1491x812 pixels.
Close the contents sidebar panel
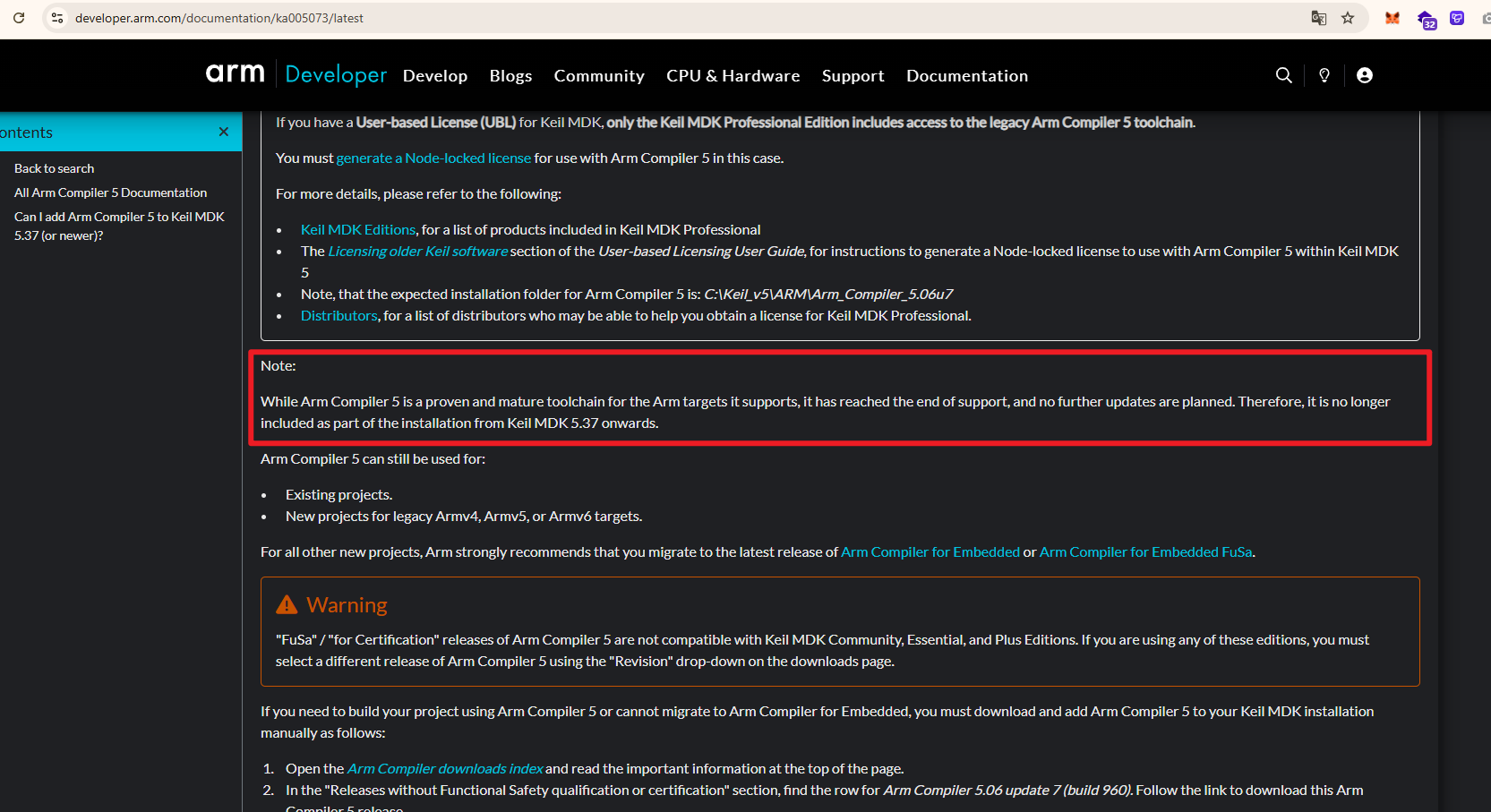(x=224, y=132)
